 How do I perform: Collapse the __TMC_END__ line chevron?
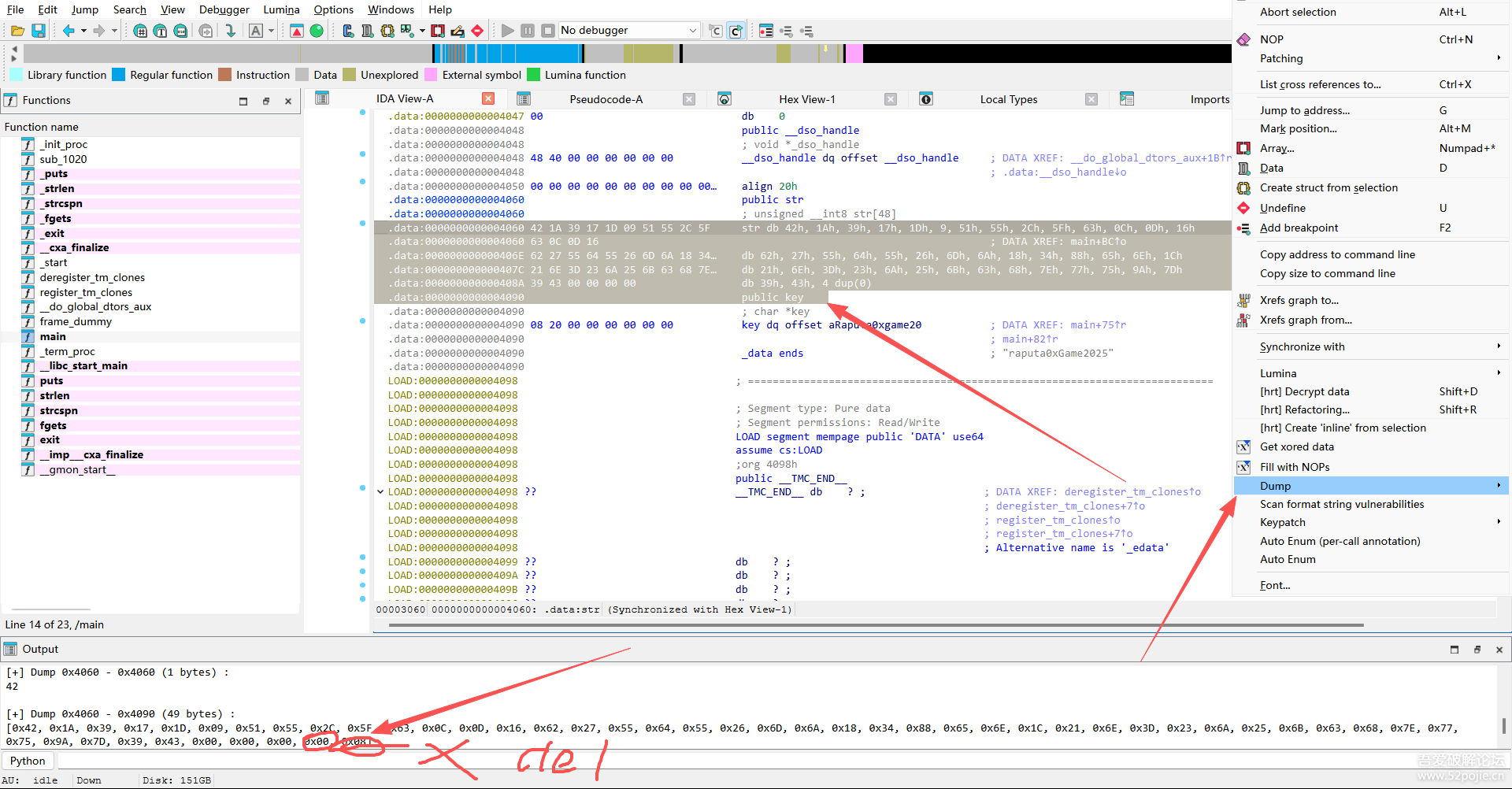coord(380,492)
